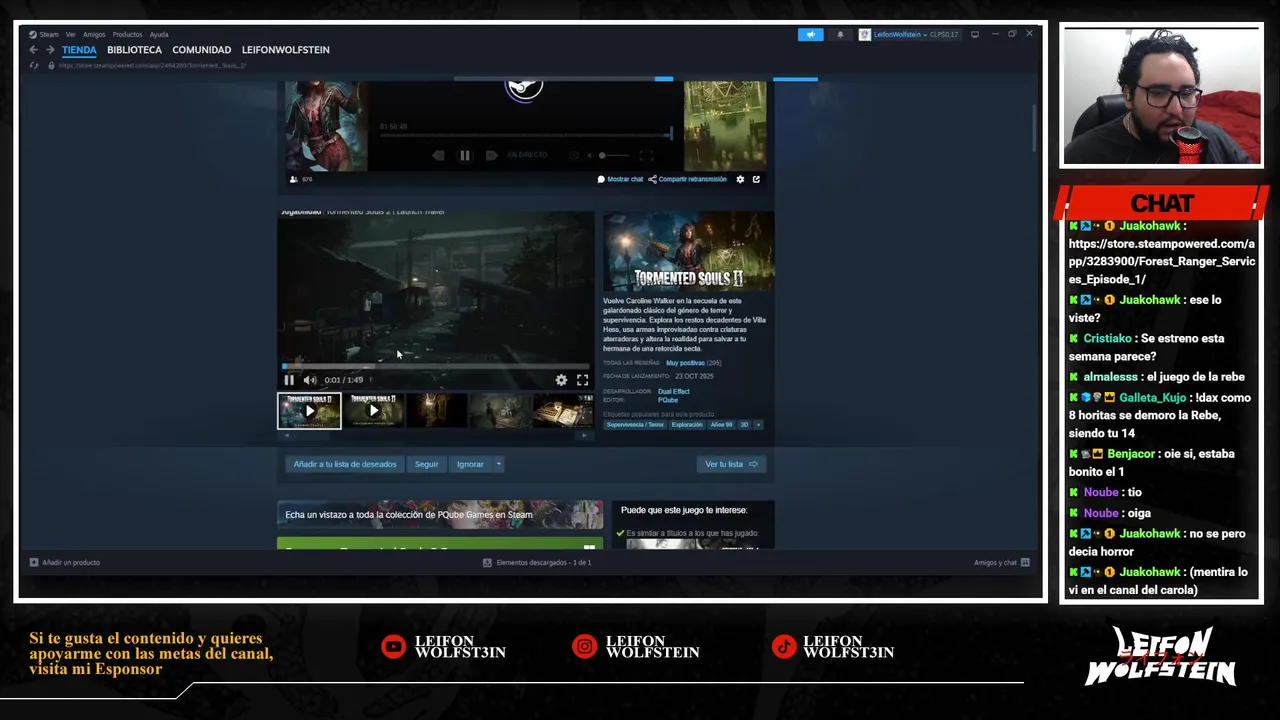This screenshot has height=720, width=1280.
Task: Go back with the Steam back arrow
Action: pos(33,50)
